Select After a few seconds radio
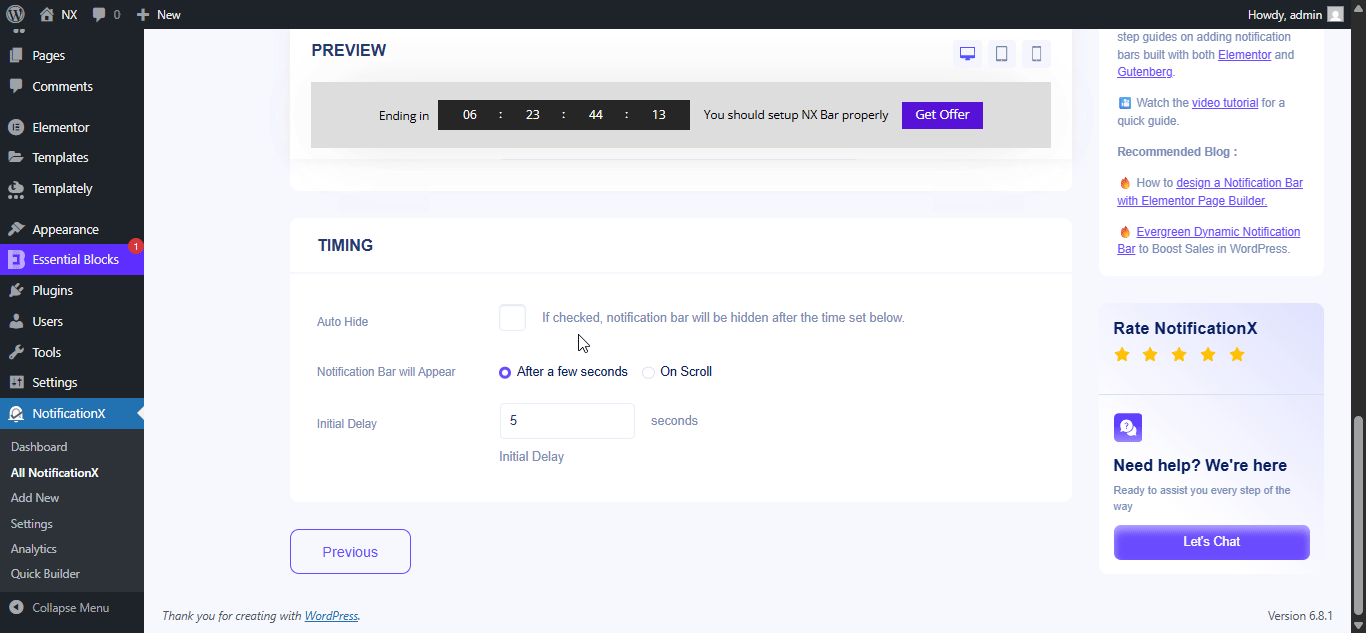 click(505, 372)
